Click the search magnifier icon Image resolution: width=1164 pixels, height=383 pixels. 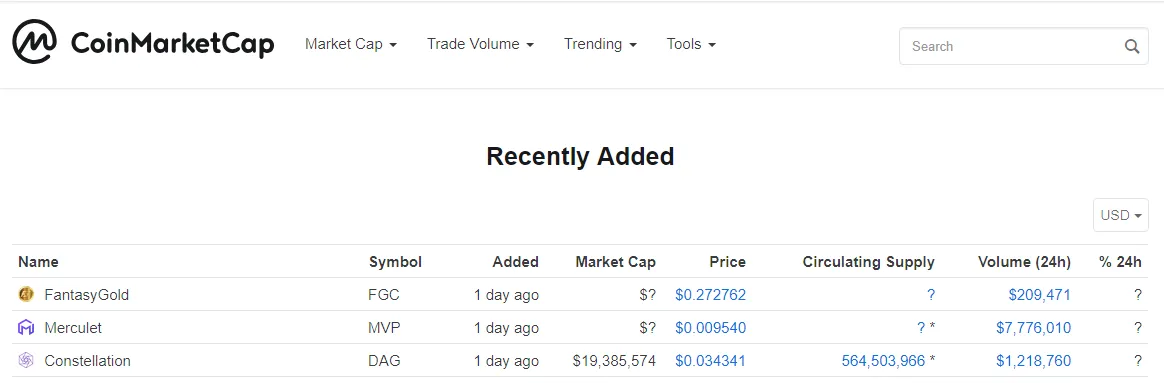(1131, 46)
